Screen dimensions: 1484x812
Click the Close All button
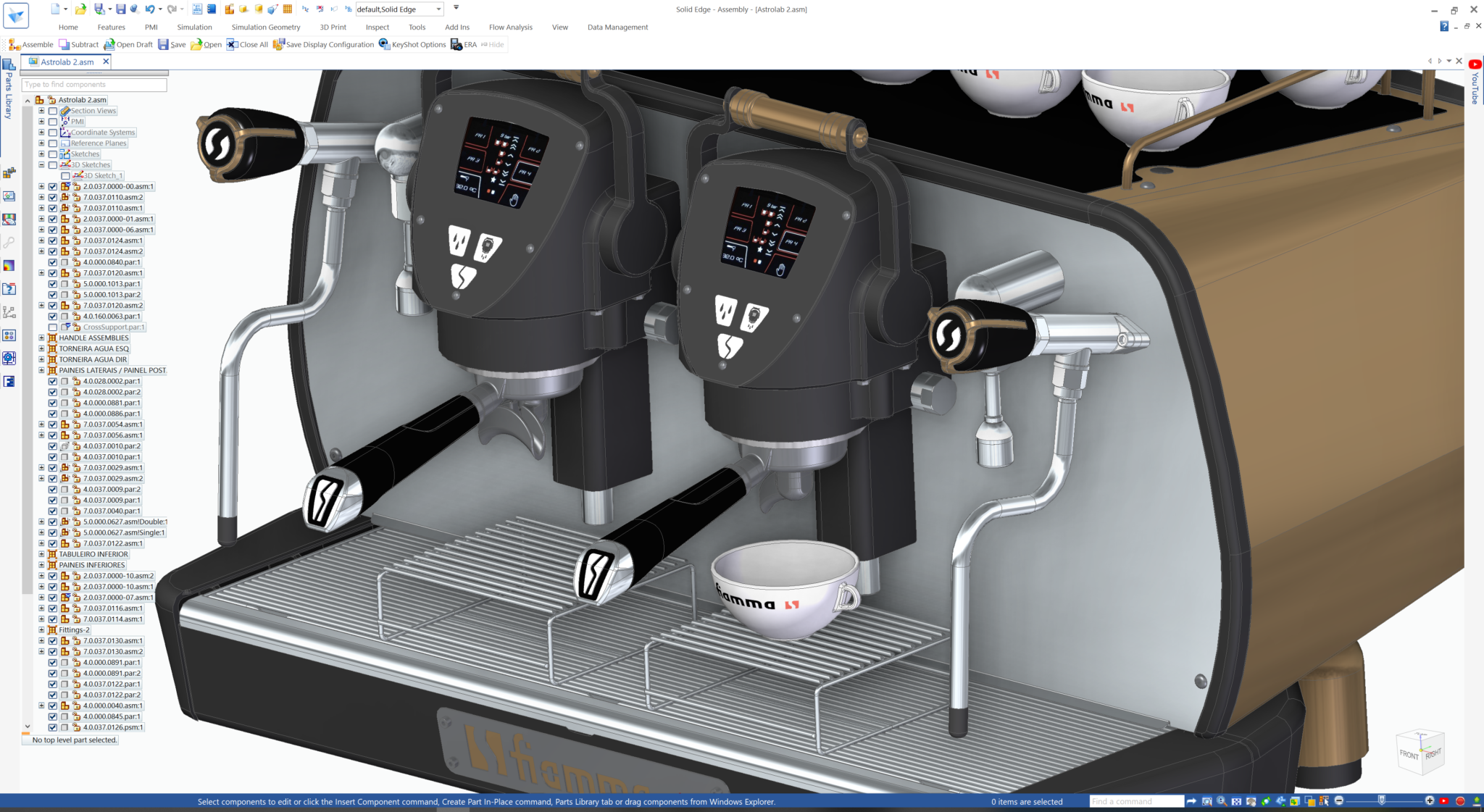click(x=247, y=44)
